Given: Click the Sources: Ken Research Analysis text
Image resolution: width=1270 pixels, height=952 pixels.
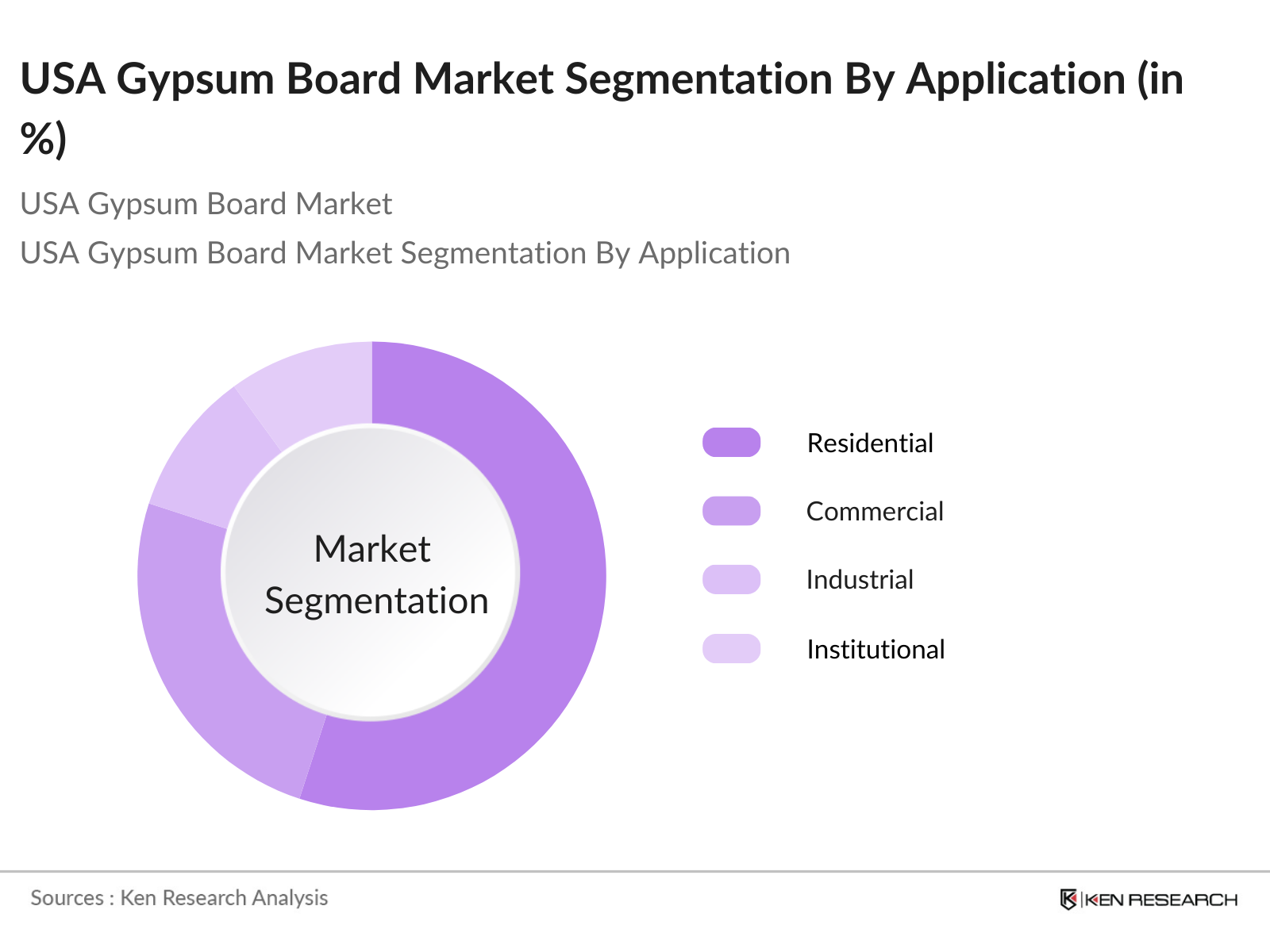Looking at the screenshot, I should 179,897.
